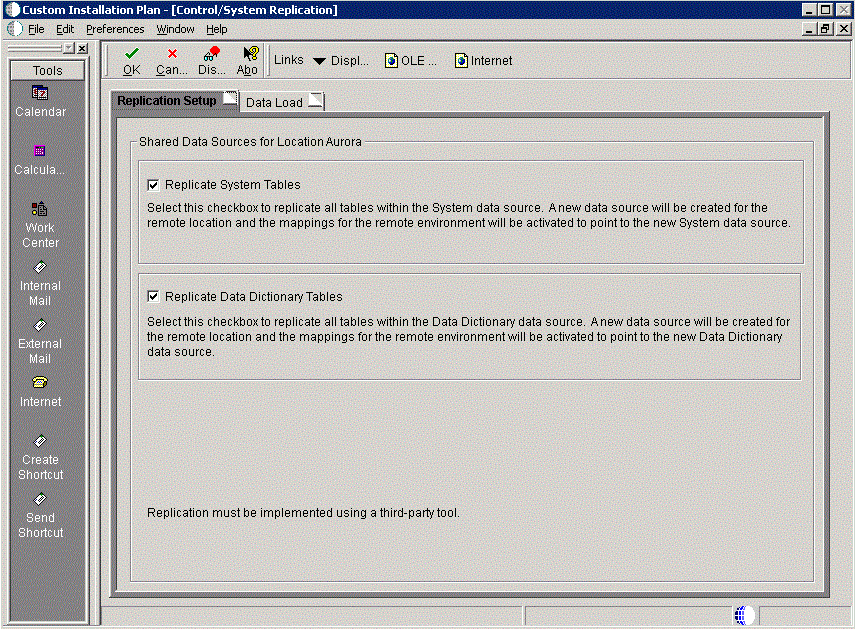Open the Preferences menu

pos(115,29)
